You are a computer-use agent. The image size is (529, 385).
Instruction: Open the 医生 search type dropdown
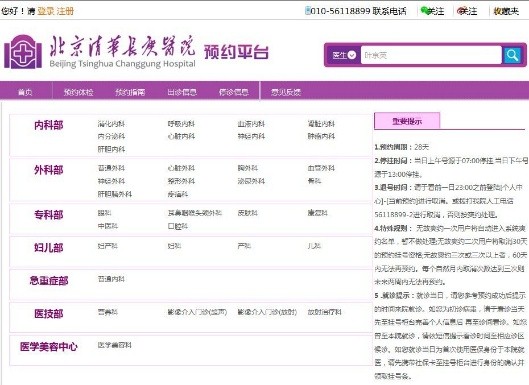(x=344, y=55)
